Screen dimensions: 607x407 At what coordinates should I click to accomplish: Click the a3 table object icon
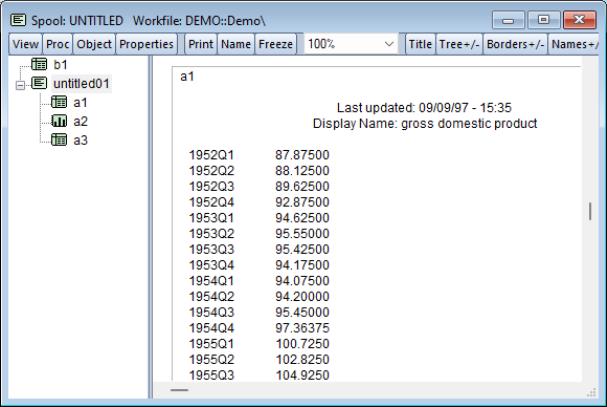click(x=58, y=140)
